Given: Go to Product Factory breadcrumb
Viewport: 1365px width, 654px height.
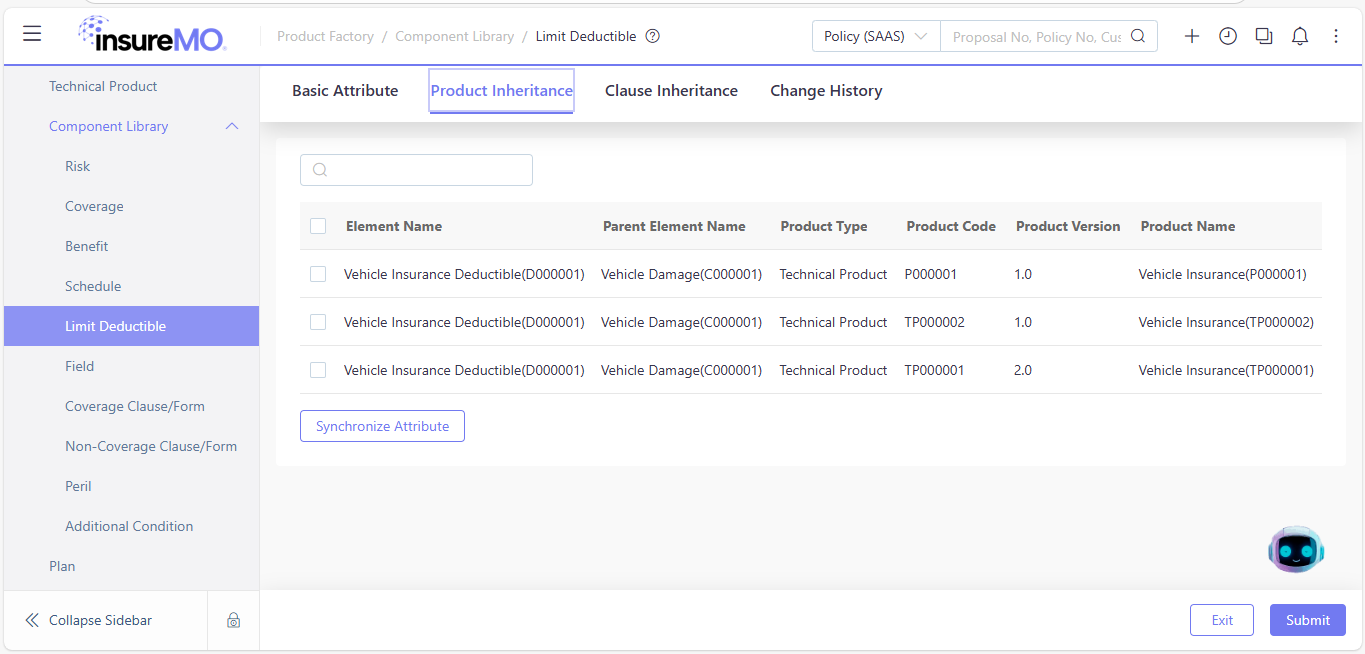Looking at the screenshot, I should [325, 36].
